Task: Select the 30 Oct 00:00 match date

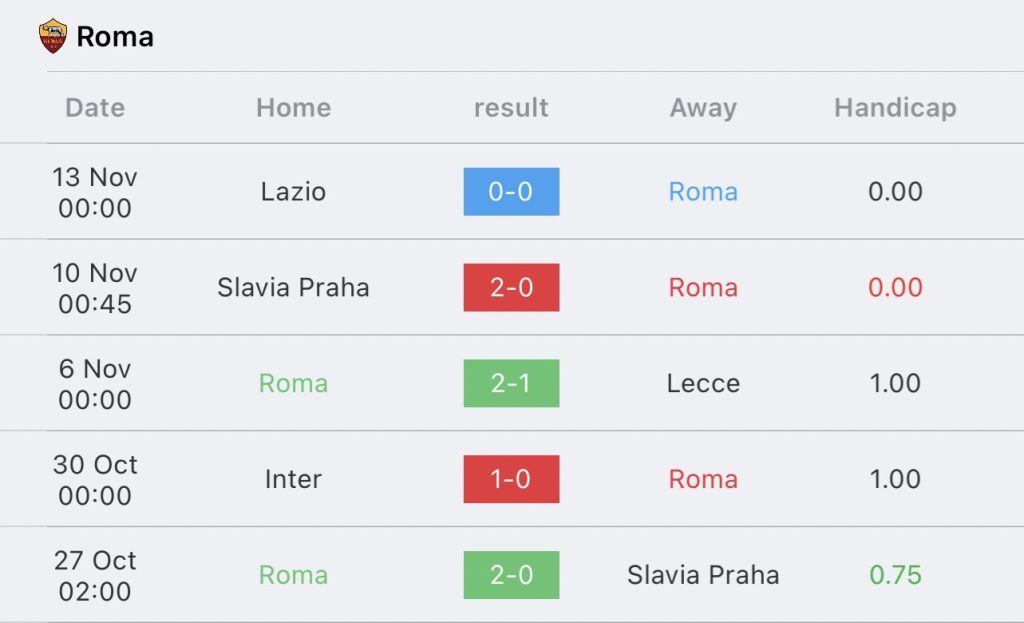Action: [95, 480]
